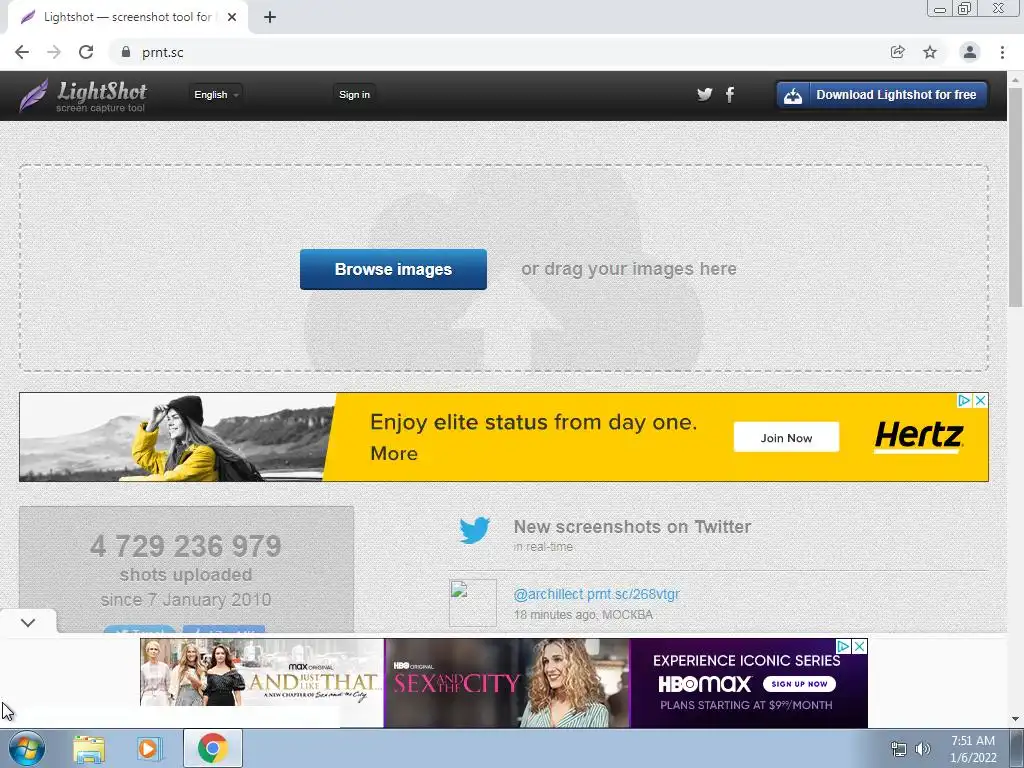The image size is (1024, 768).
Task: Close the Lightshot browser tab
Action: [232, 17]
